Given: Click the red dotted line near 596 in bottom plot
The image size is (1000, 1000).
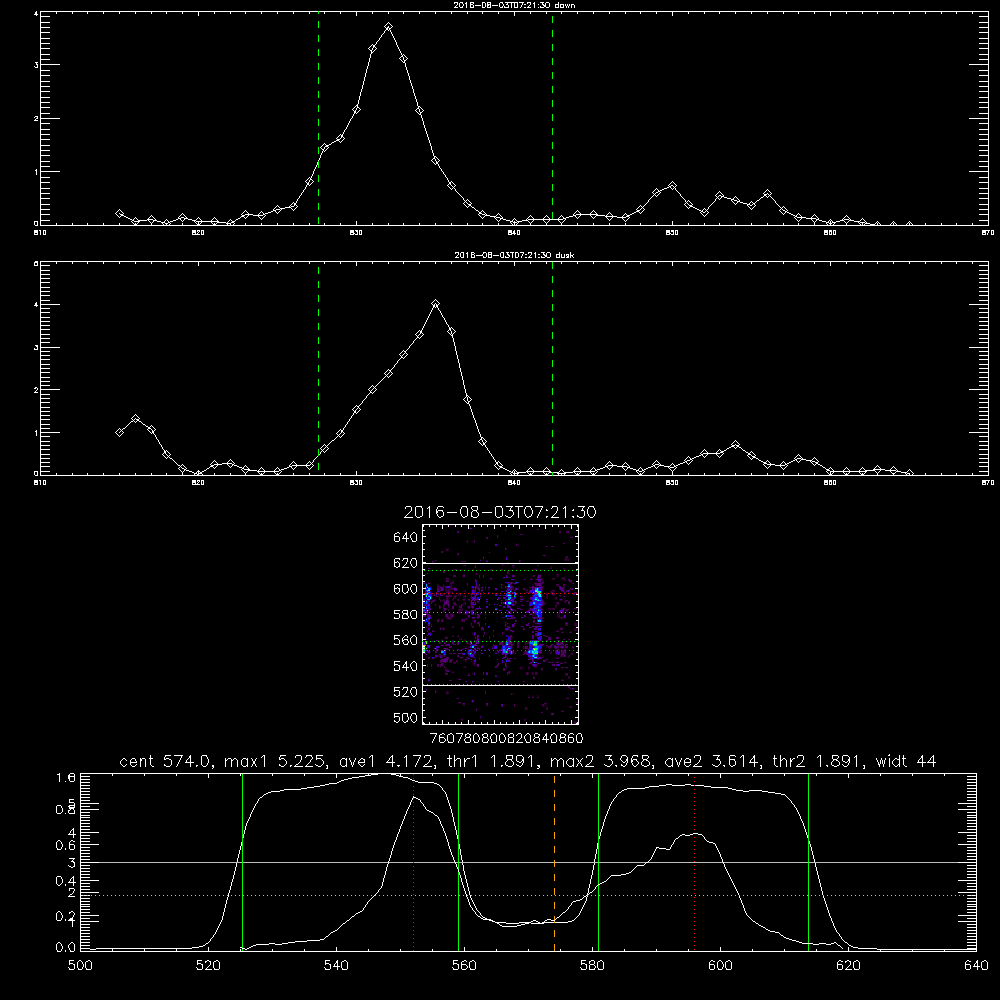Looking at the screenshot, I should 695,861.
